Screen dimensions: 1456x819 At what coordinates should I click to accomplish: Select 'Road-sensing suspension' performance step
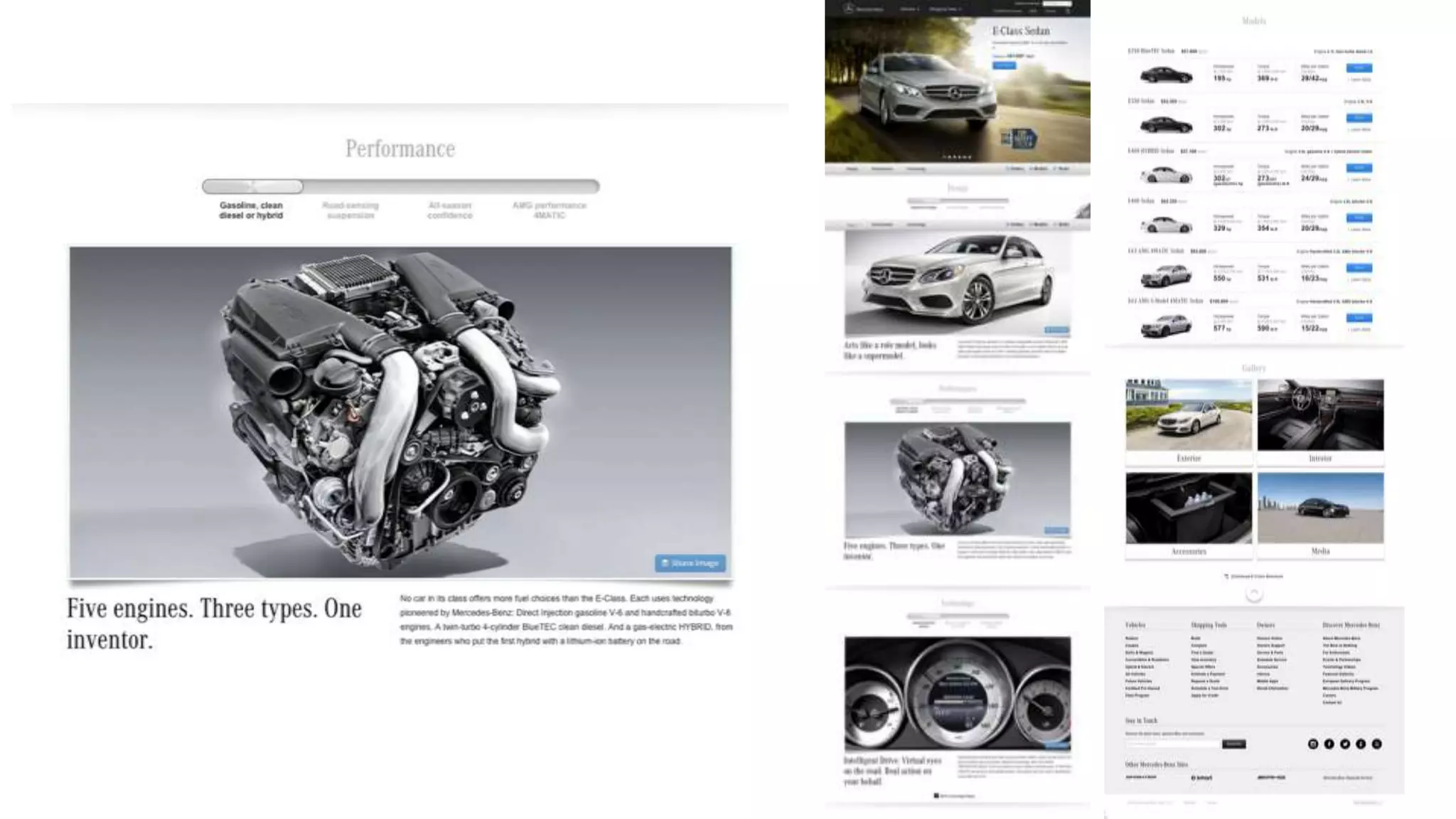(x=350, y=210)
